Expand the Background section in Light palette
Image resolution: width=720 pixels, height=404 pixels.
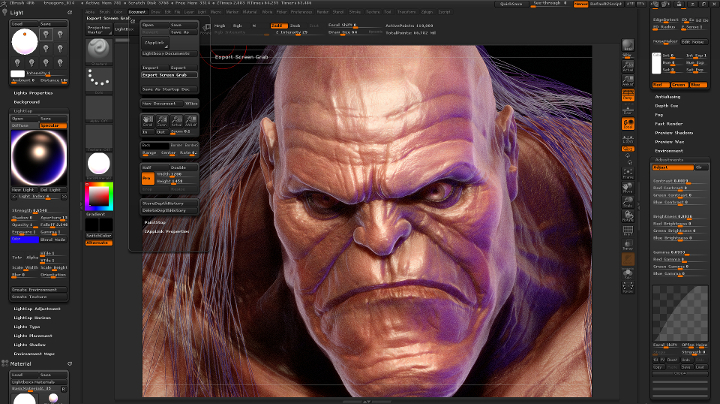27,102
